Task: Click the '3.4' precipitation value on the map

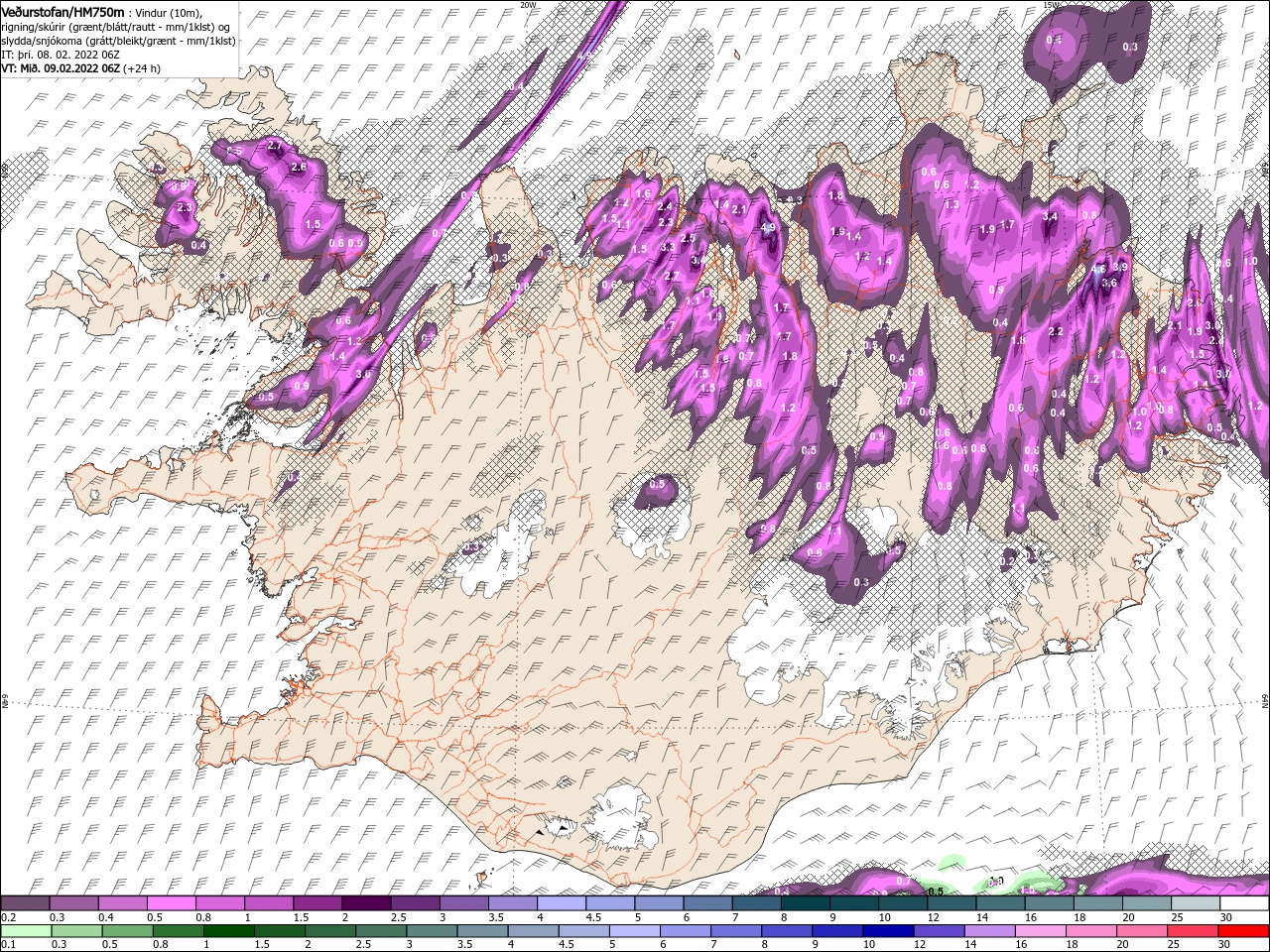Action: point(1051,216)
